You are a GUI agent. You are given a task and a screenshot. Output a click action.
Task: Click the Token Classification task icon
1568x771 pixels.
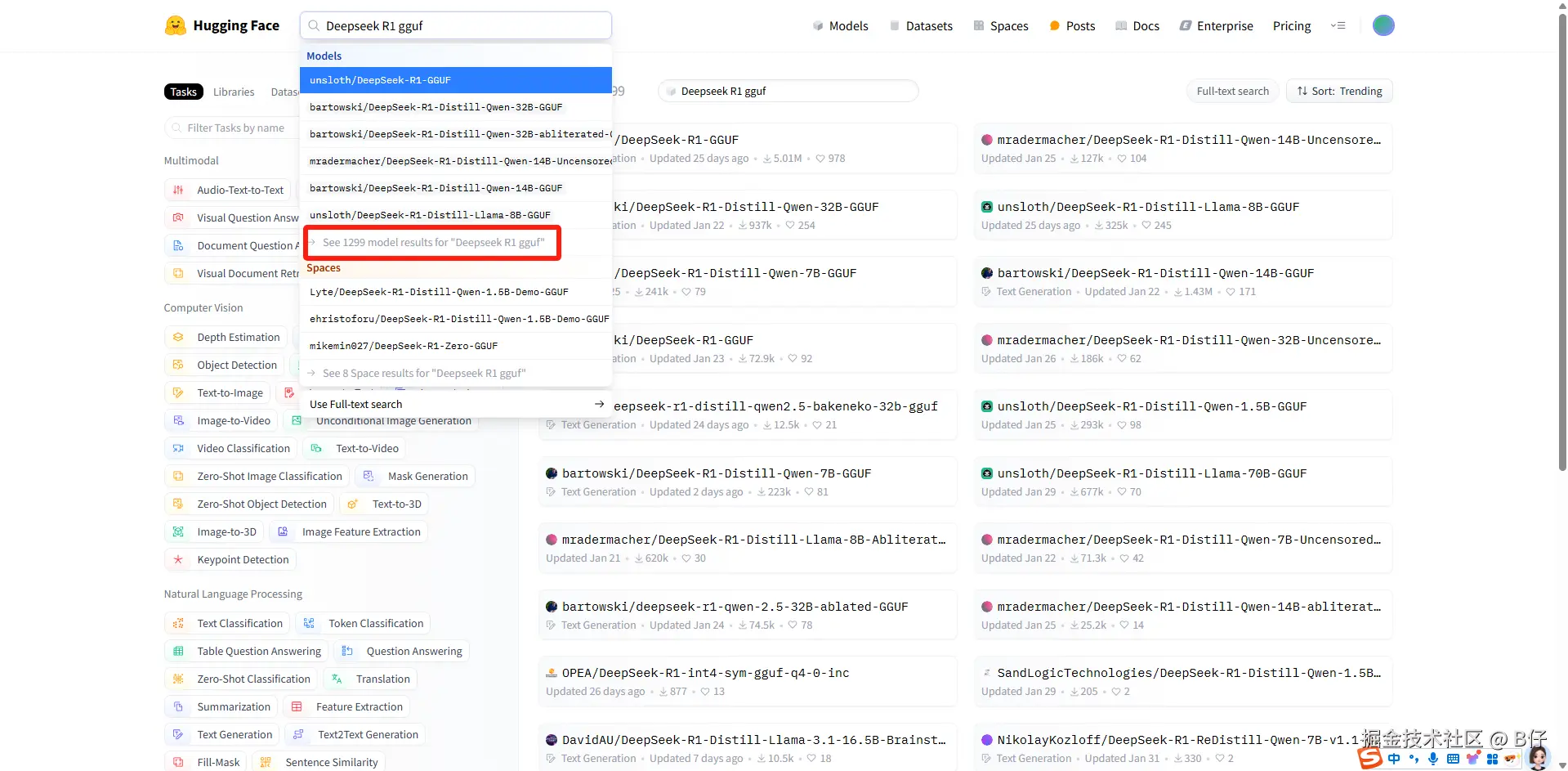[x=309, y=623]
